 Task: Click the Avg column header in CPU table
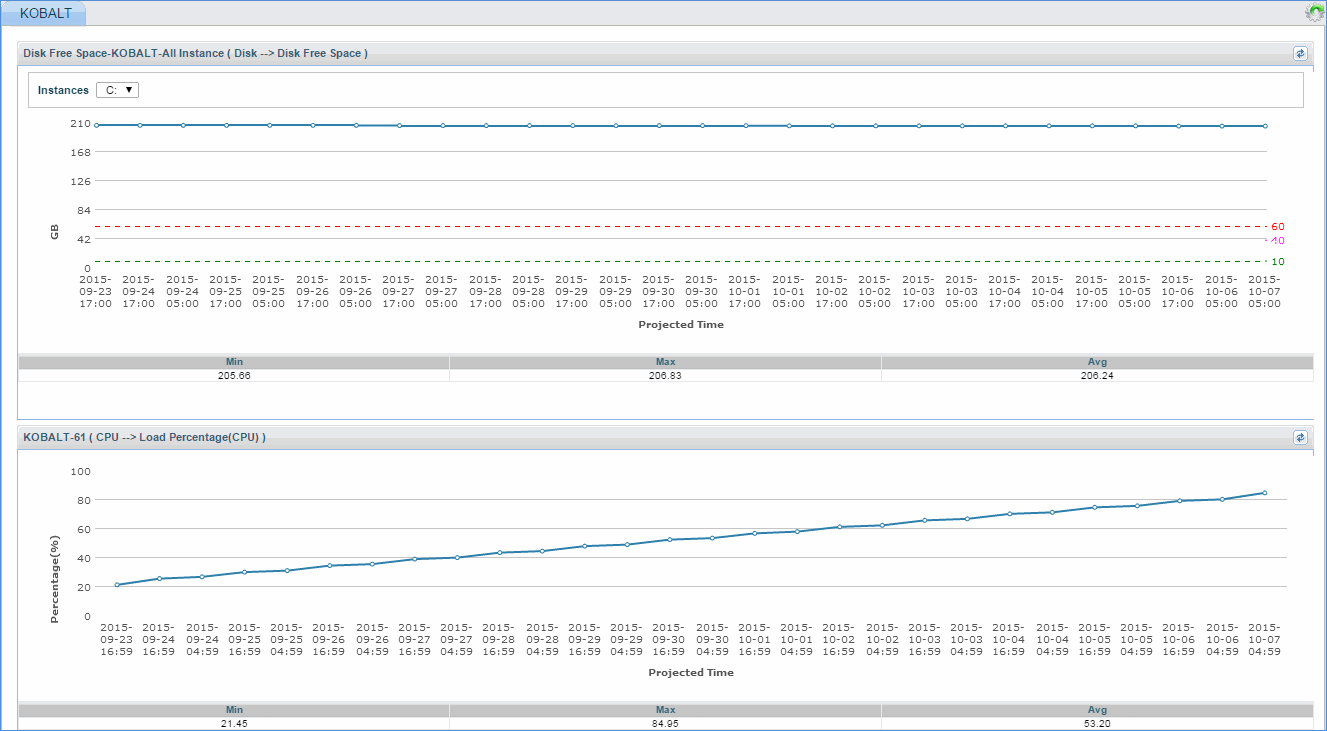tap(1097, 710)
